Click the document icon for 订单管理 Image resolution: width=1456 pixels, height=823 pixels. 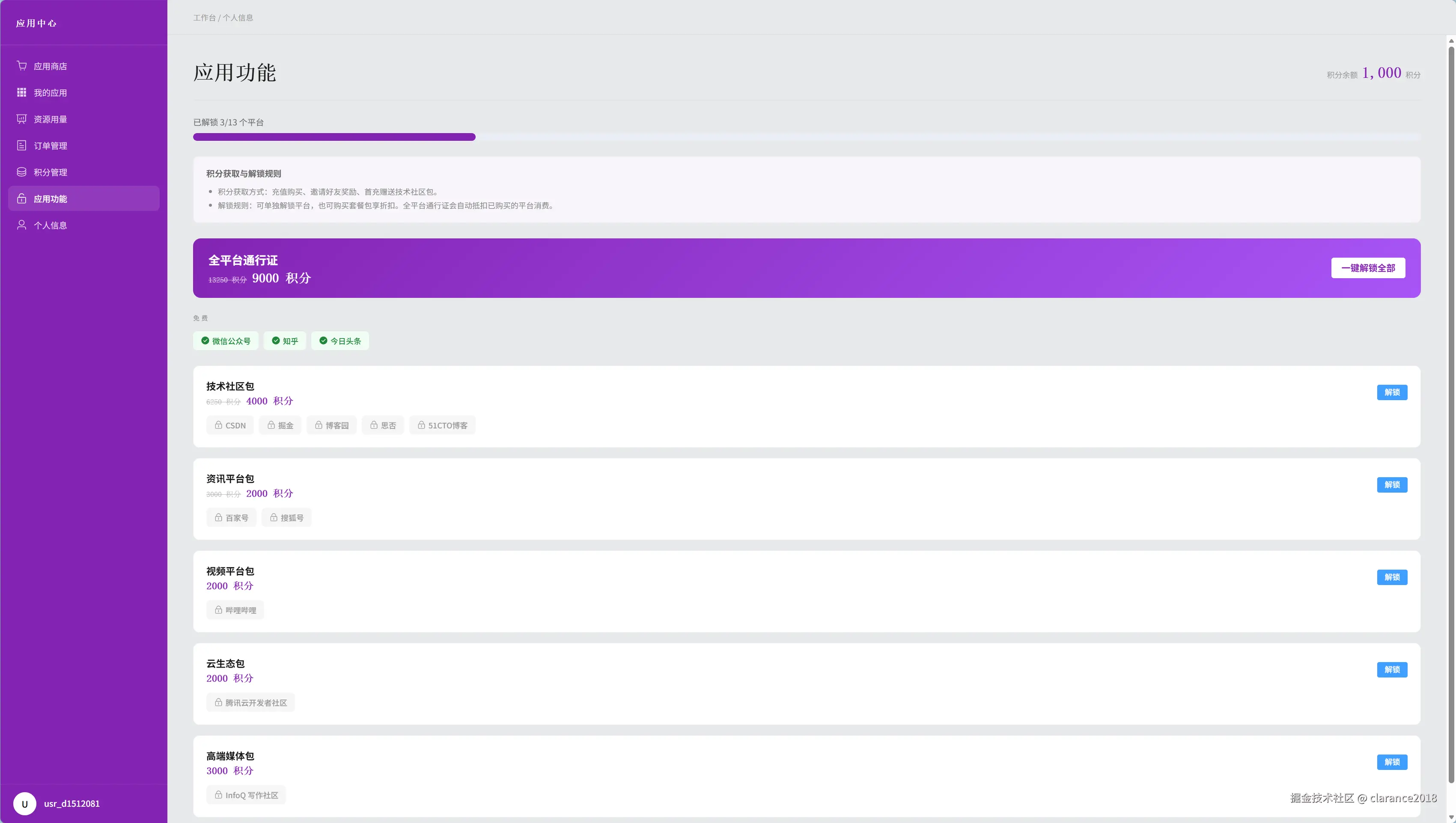click(x=21, y=145)
